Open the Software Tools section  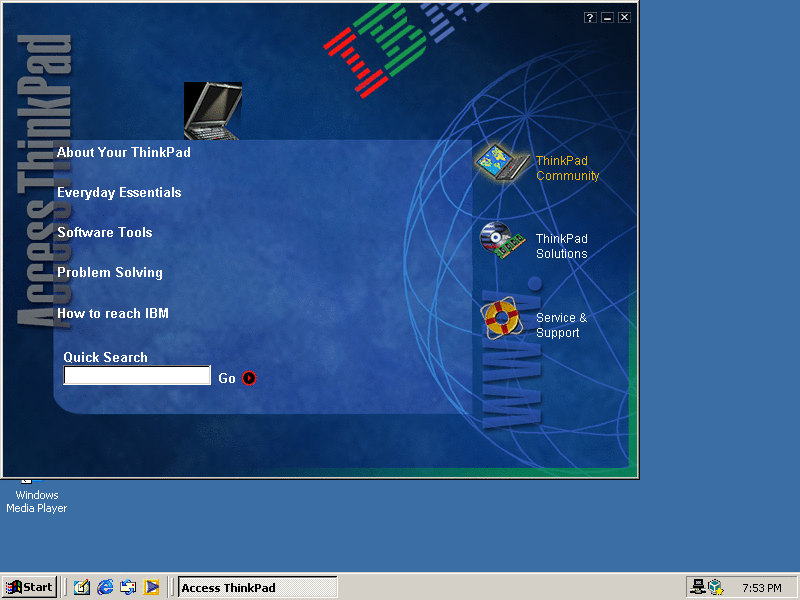click(105, 233)
